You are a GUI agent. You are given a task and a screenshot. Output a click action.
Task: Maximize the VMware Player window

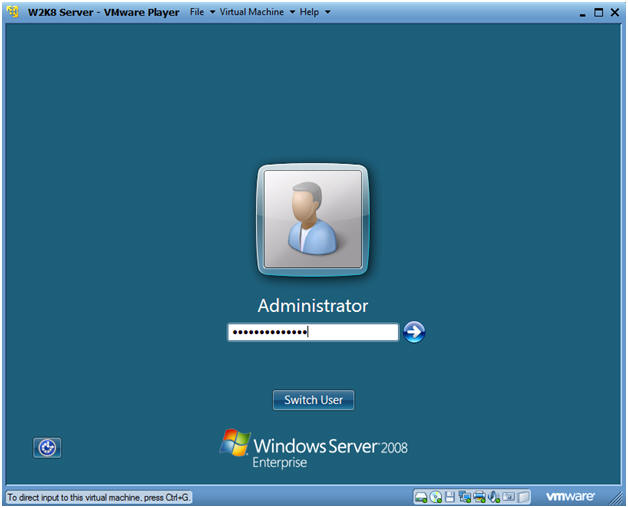598,12
